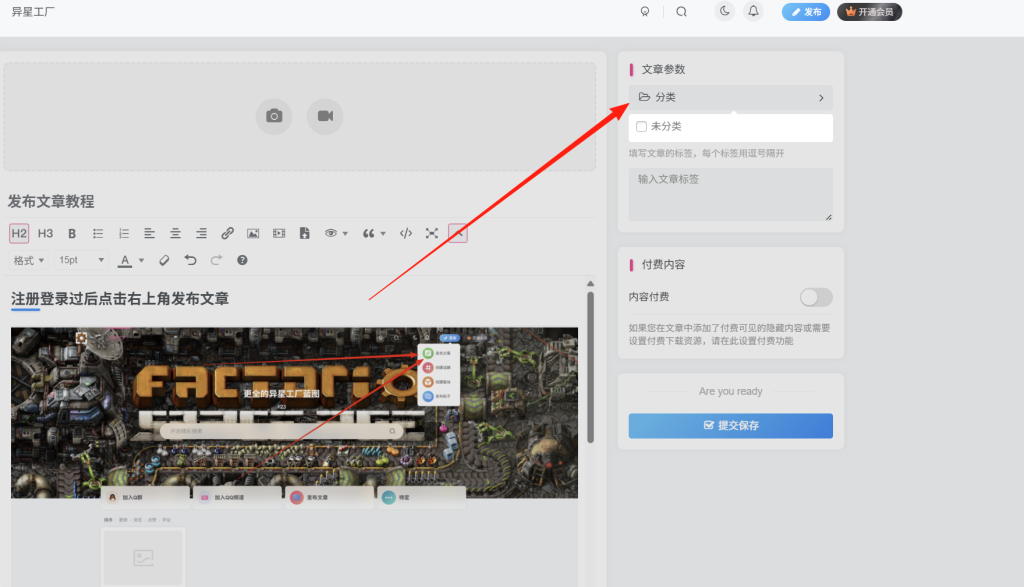The width and height of the screenshot is (1024, 587).
Task: Apply H2 heading format
Action: (19, 233)
